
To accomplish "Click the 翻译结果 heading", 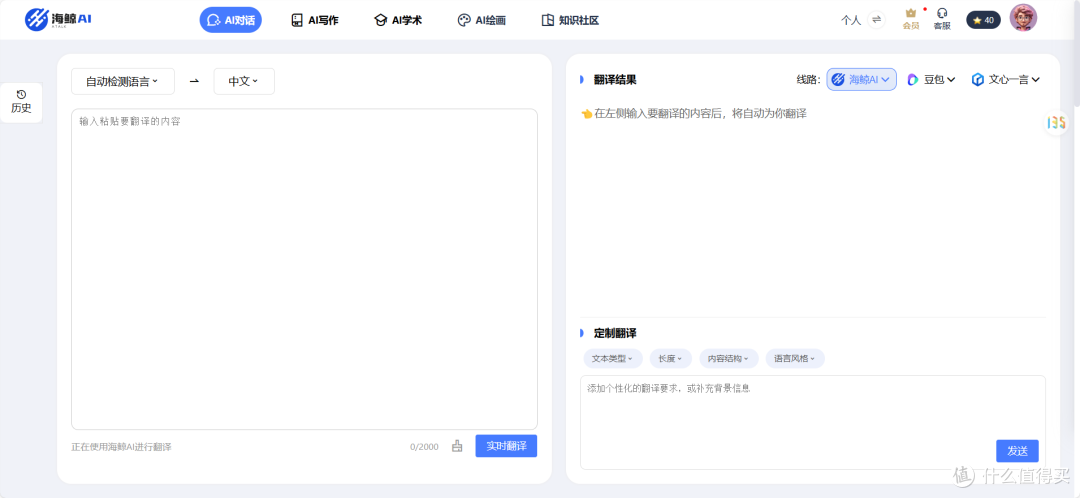I will (615, 80).
